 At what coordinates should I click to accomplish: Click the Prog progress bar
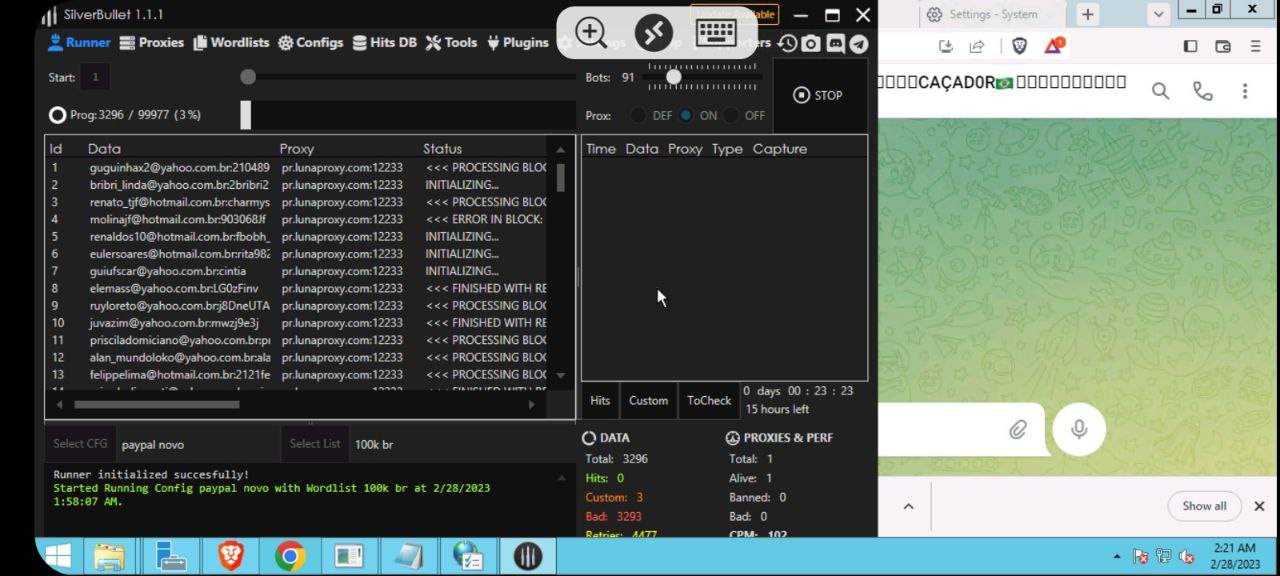pos(408,115)
